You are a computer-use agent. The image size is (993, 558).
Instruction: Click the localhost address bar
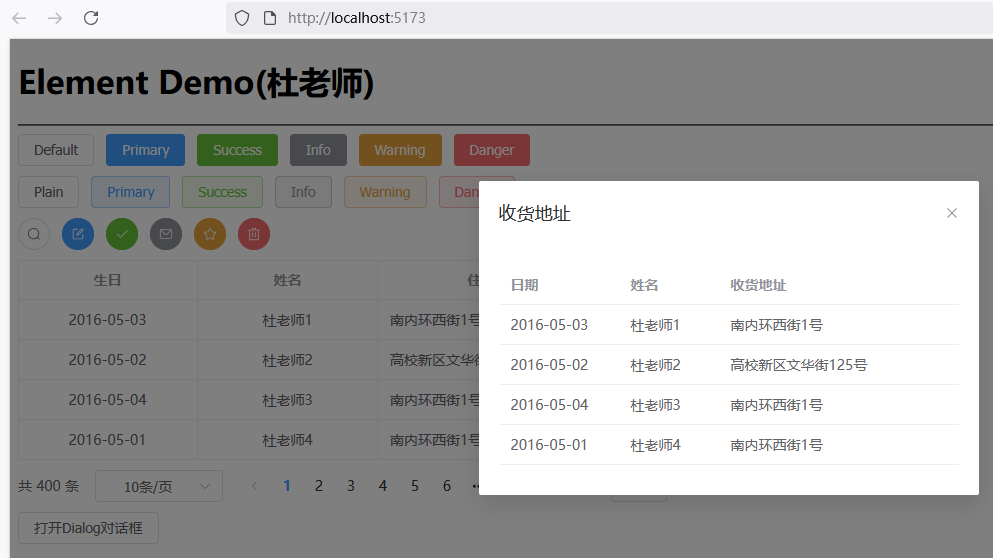coord(600,18)
